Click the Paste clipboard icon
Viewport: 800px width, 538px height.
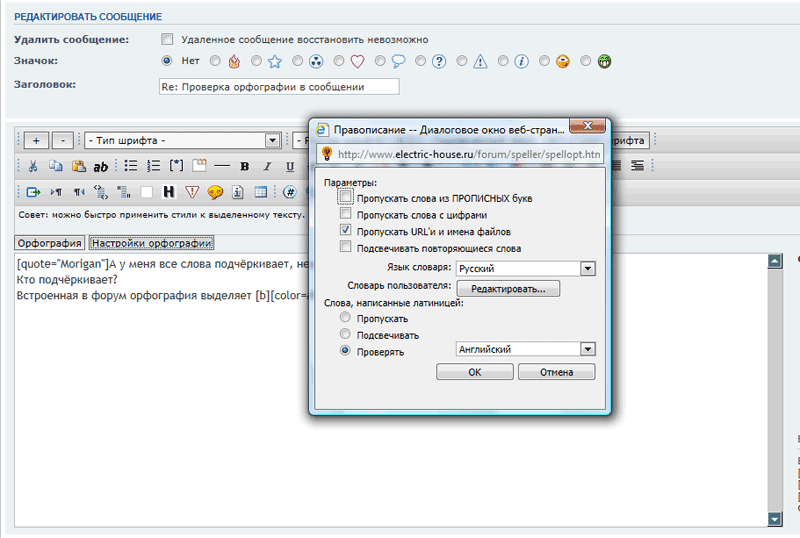77,166
